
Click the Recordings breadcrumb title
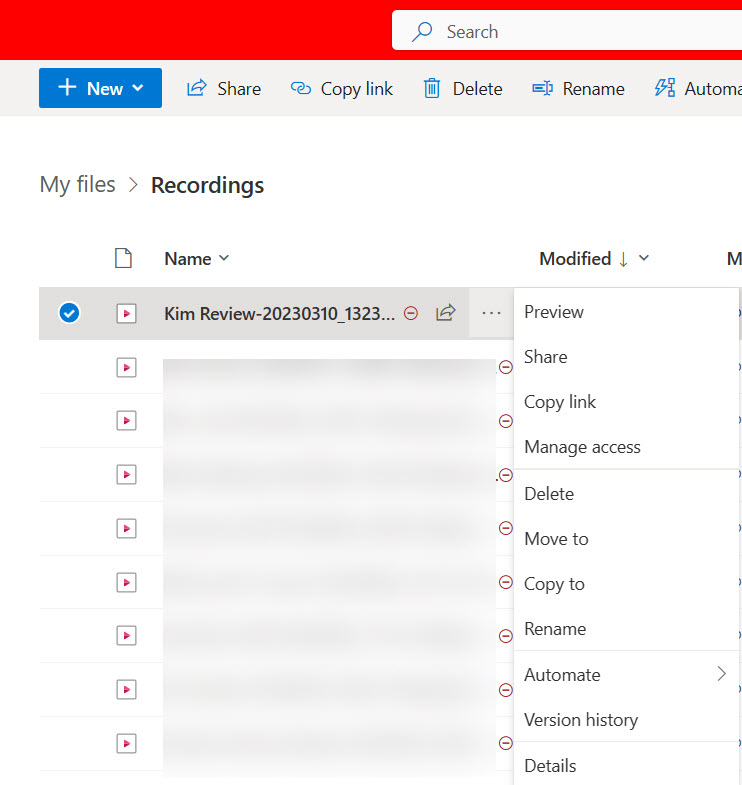point(207,185)
